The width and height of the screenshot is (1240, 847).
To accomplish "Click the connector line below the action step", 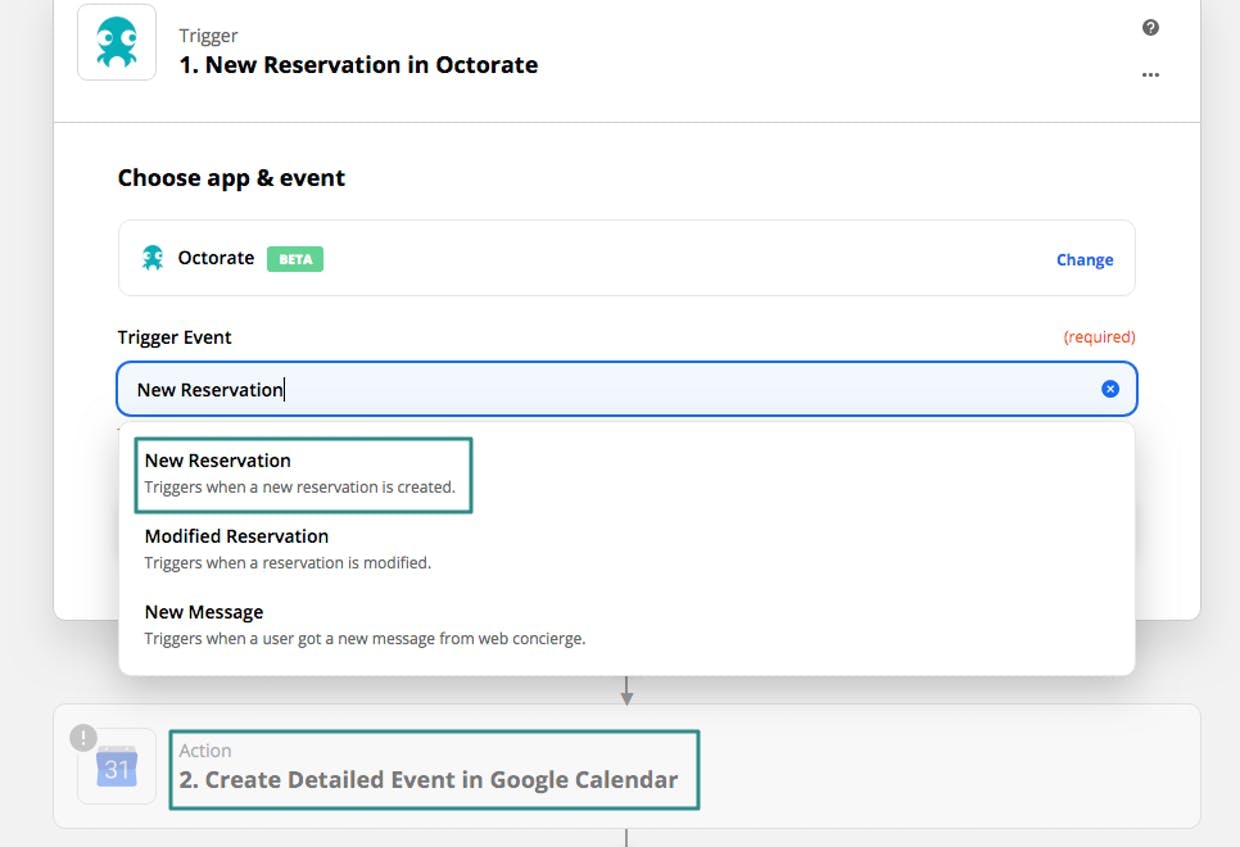I will click(627, 837).
